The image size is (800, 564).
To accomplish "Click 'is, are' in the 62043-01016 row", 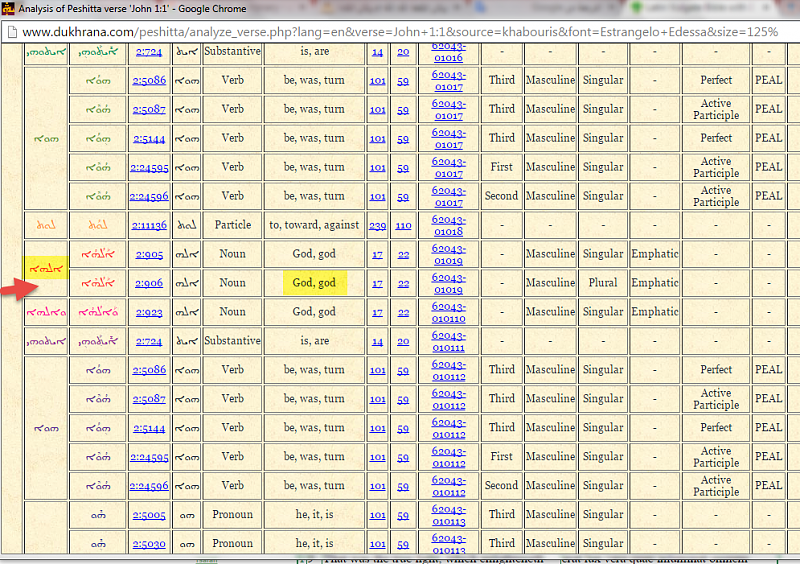I will pyautogui.click(x=314, y=51).
